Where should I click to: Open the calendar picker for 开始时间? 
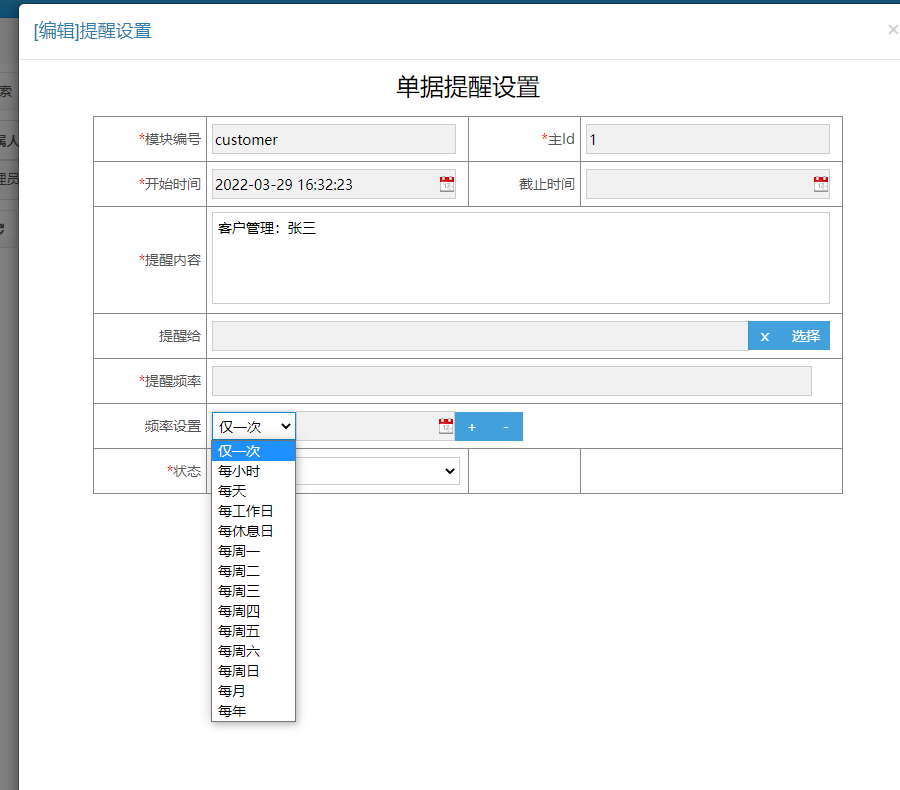(x=447, y=184)
